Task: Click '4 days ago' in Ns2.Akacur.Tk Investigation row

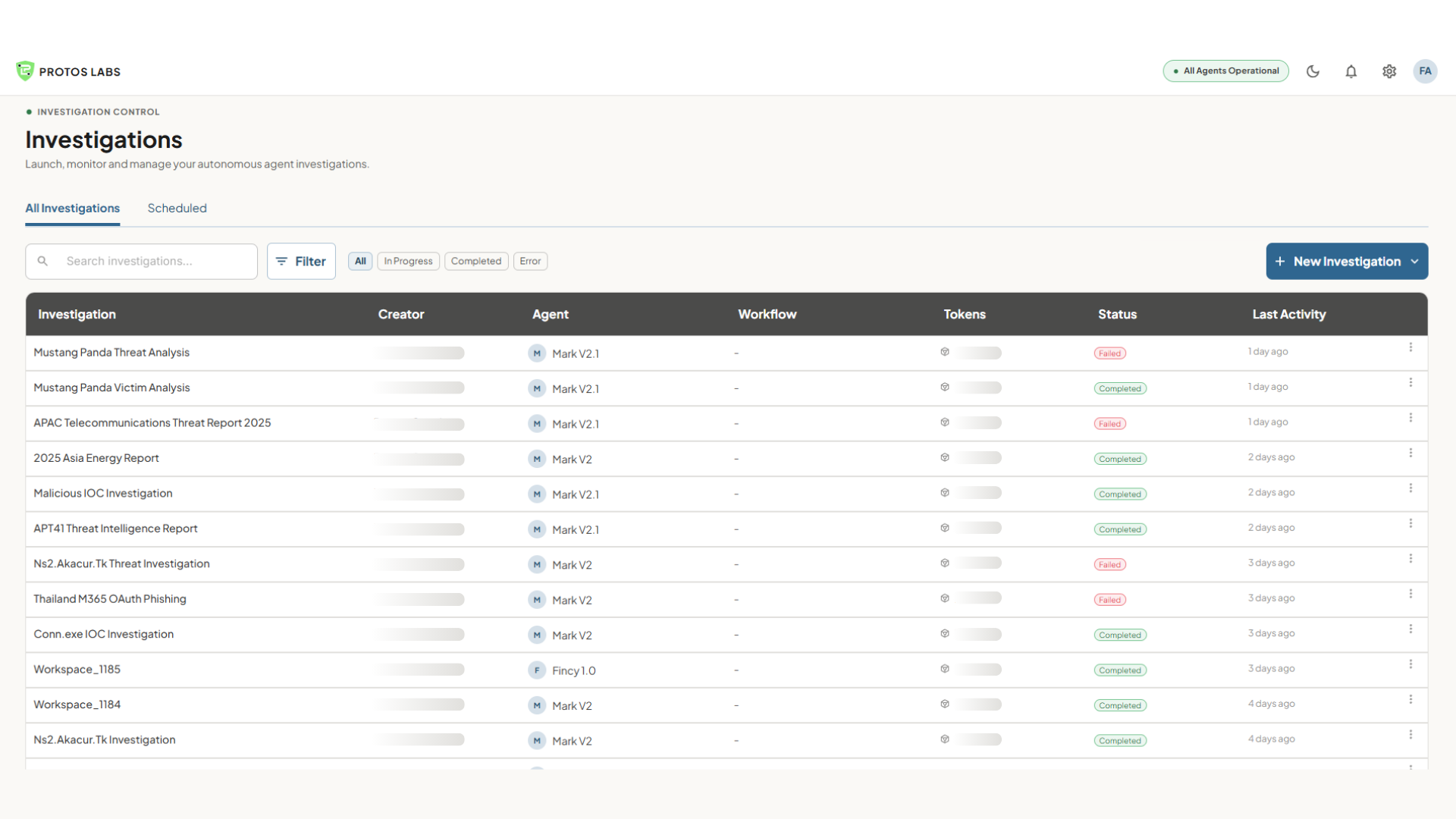Action: pyautogui.click(x=1271, y=739)
